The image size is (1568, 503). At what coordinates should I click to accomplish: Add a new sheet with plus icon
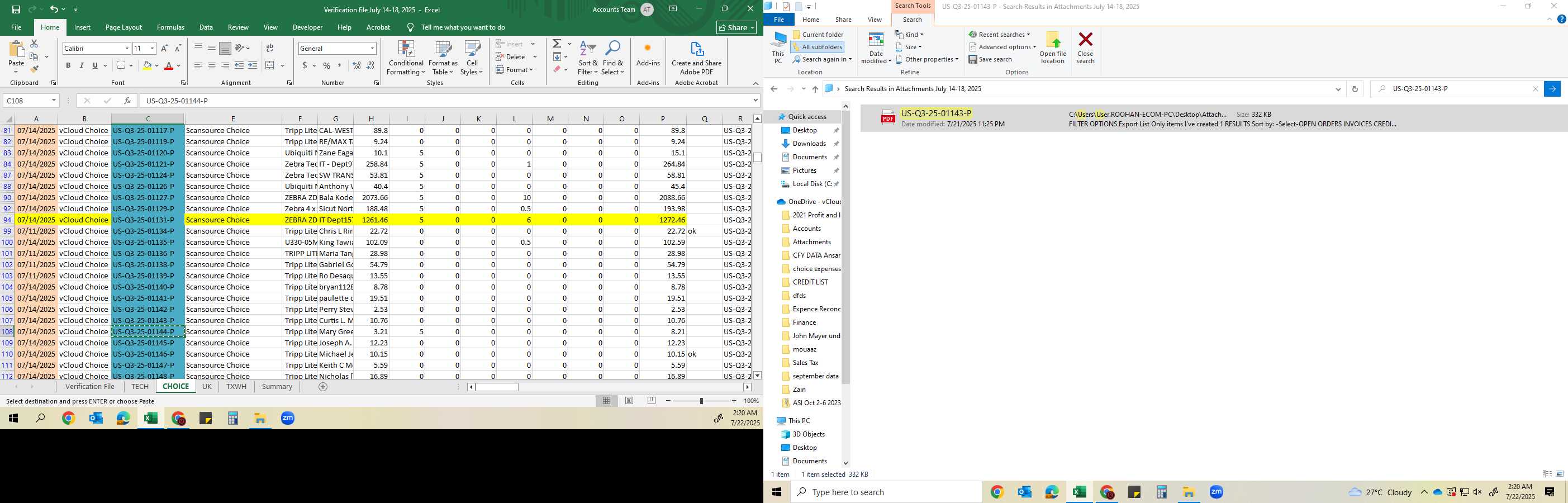coord(323,387)
